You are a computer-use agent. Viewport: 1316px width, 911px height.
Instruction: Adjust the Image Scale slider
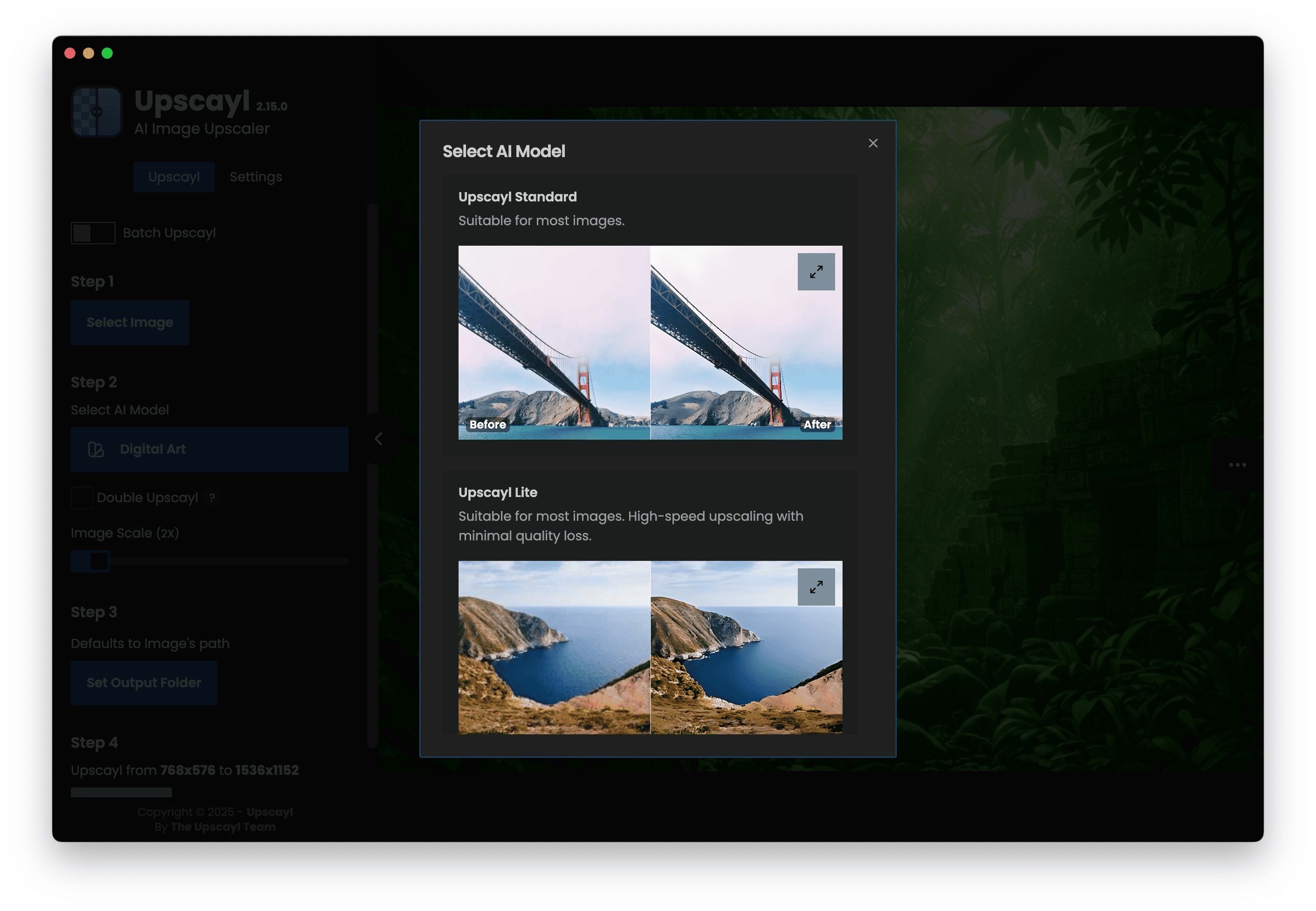point(209,561)
